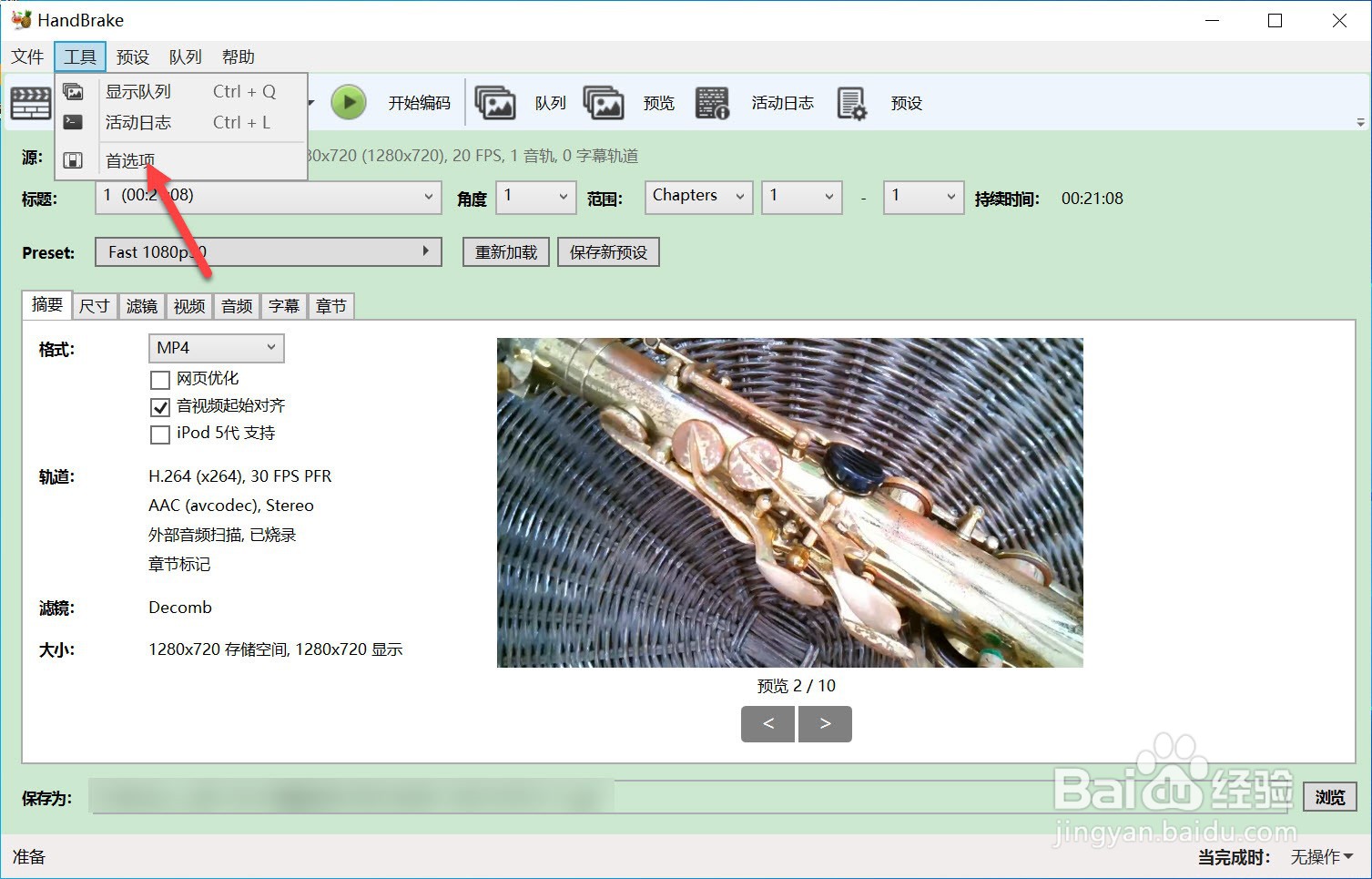This screenshot has width=1372, height=879.
Task: Uncheck the 音视频起始对齐 checkbox
Action: pyautogui.click(x=160, y=406)
